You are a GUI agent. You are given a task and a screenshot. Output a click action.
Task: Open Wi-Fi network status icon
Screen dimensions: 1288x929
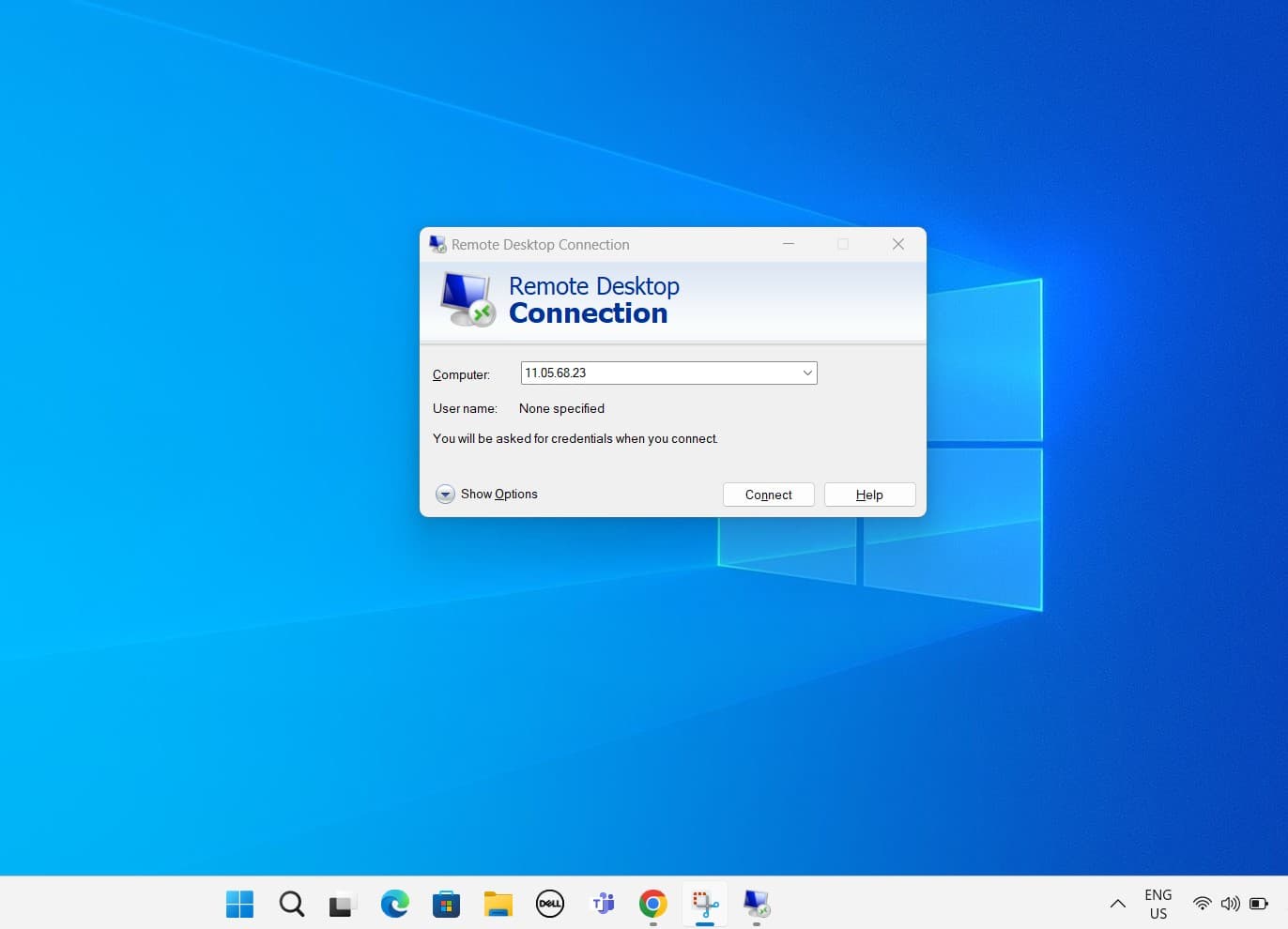(x=1203, y=904)
